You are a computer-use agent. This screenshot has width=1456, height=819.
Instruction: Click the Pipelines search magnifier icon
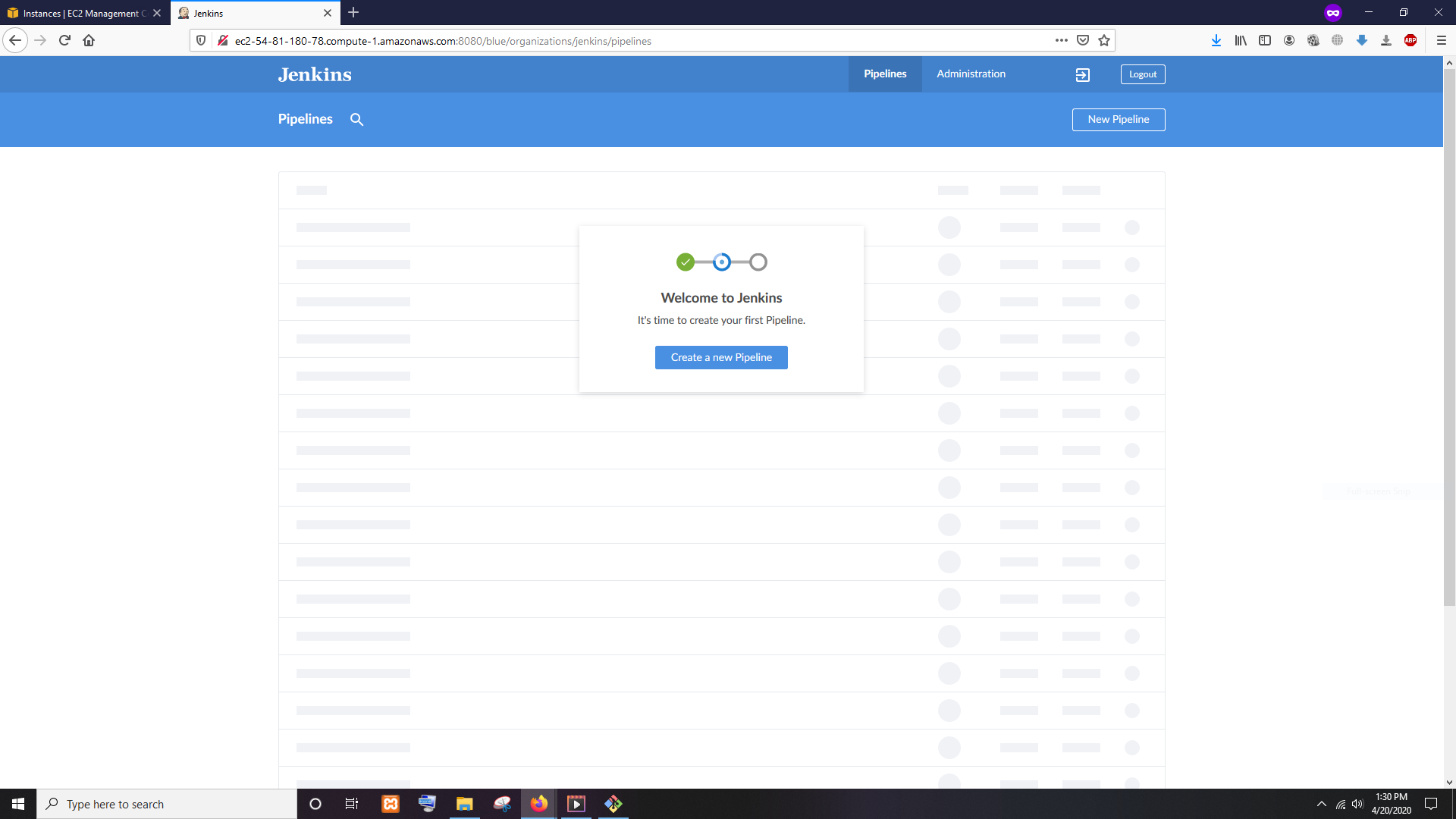pos(356,119)
